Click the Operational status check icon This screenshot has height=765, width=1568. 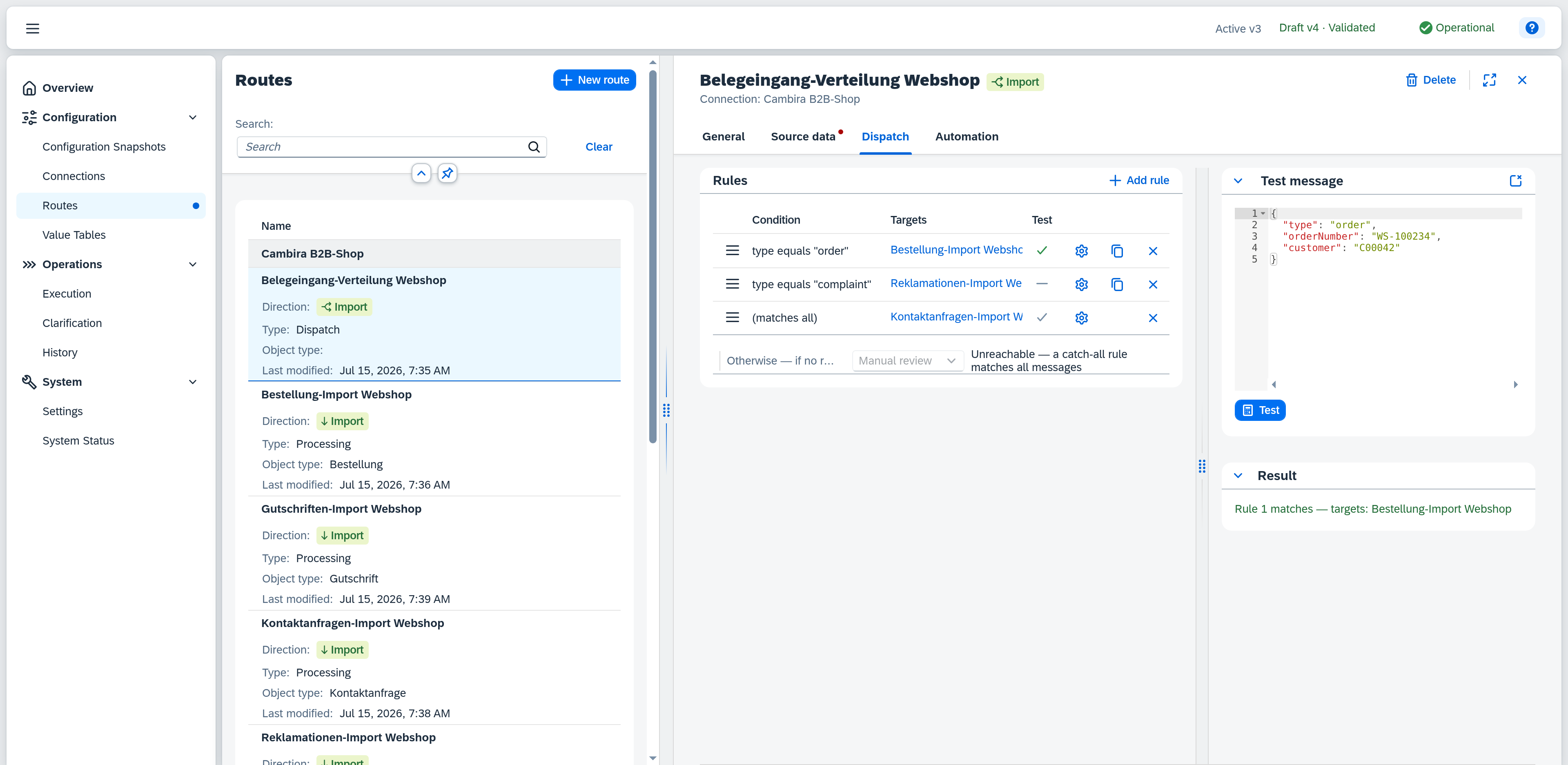point(1425,28)
